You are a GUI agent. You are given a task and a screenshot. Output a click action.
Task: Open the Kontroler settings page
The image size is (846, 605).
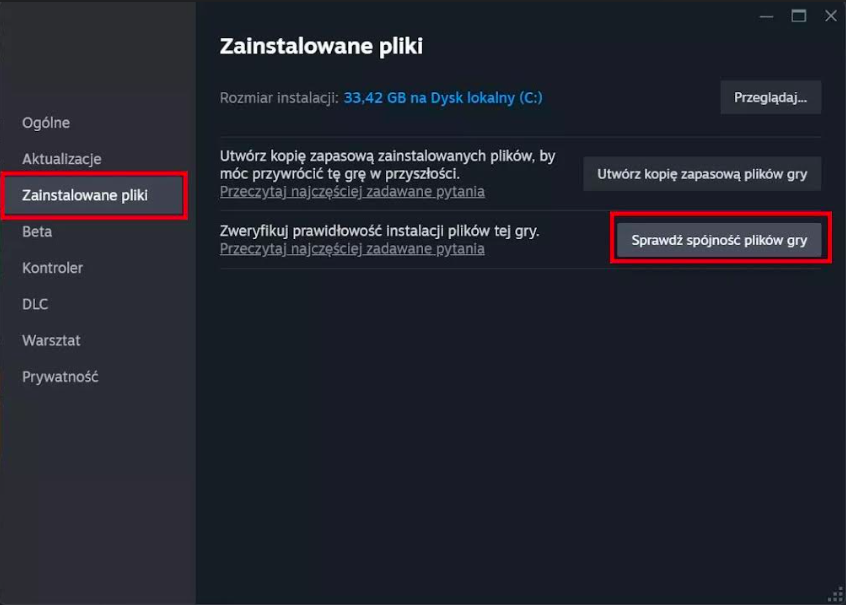point(52,268)
